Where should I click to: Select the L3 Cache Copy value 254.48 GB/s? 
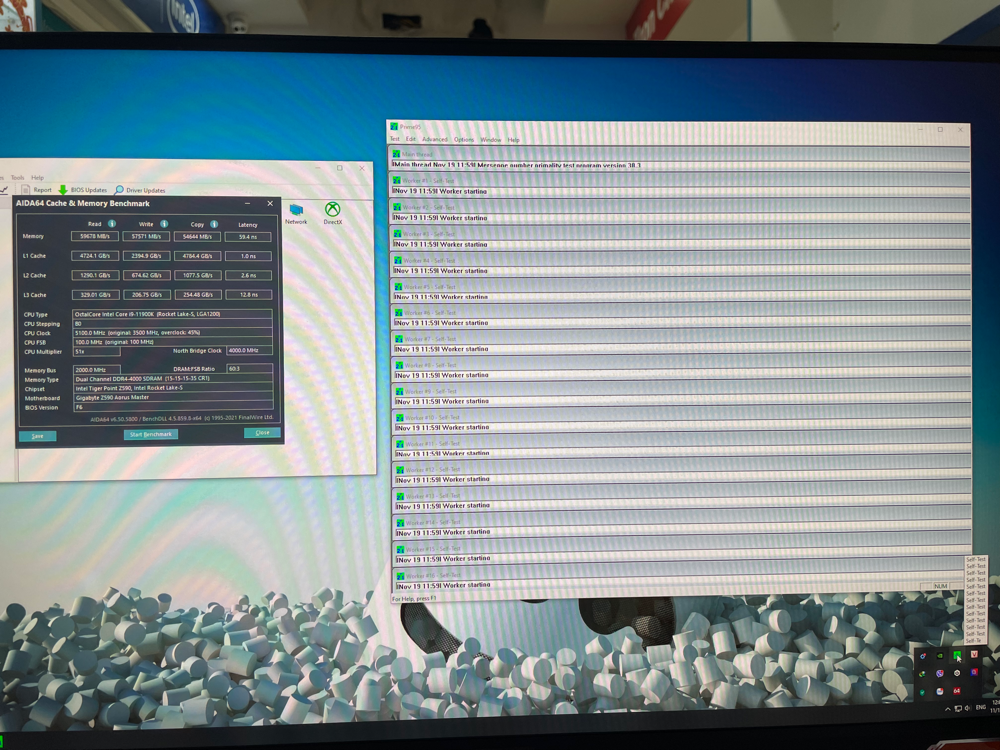point(198,295)
